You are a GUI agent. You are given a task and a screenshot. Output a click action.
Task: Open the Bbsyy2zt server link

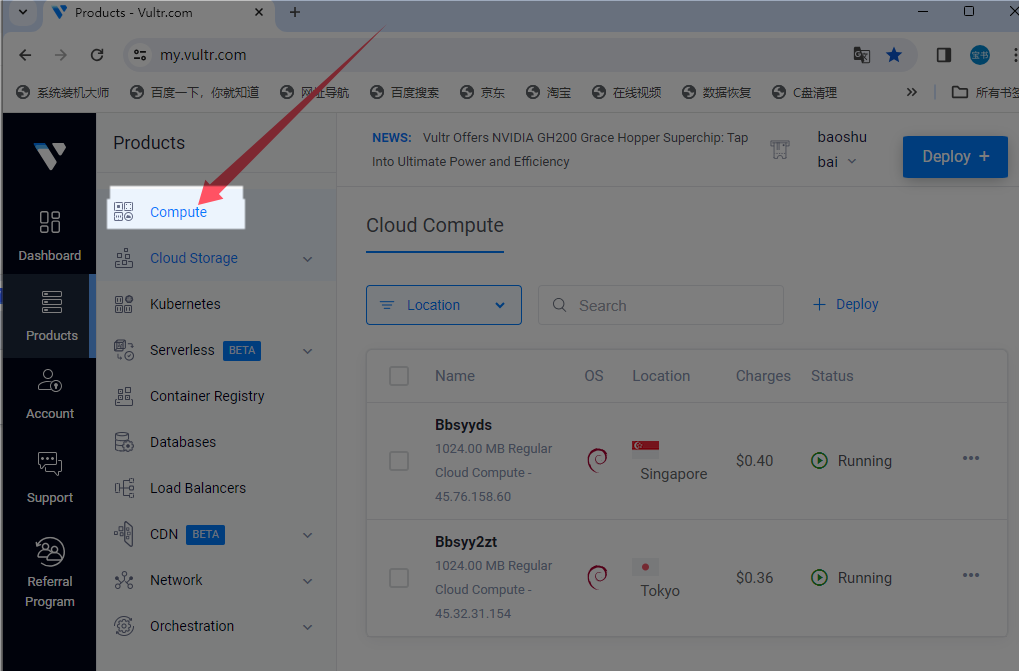tap(466, 542)
